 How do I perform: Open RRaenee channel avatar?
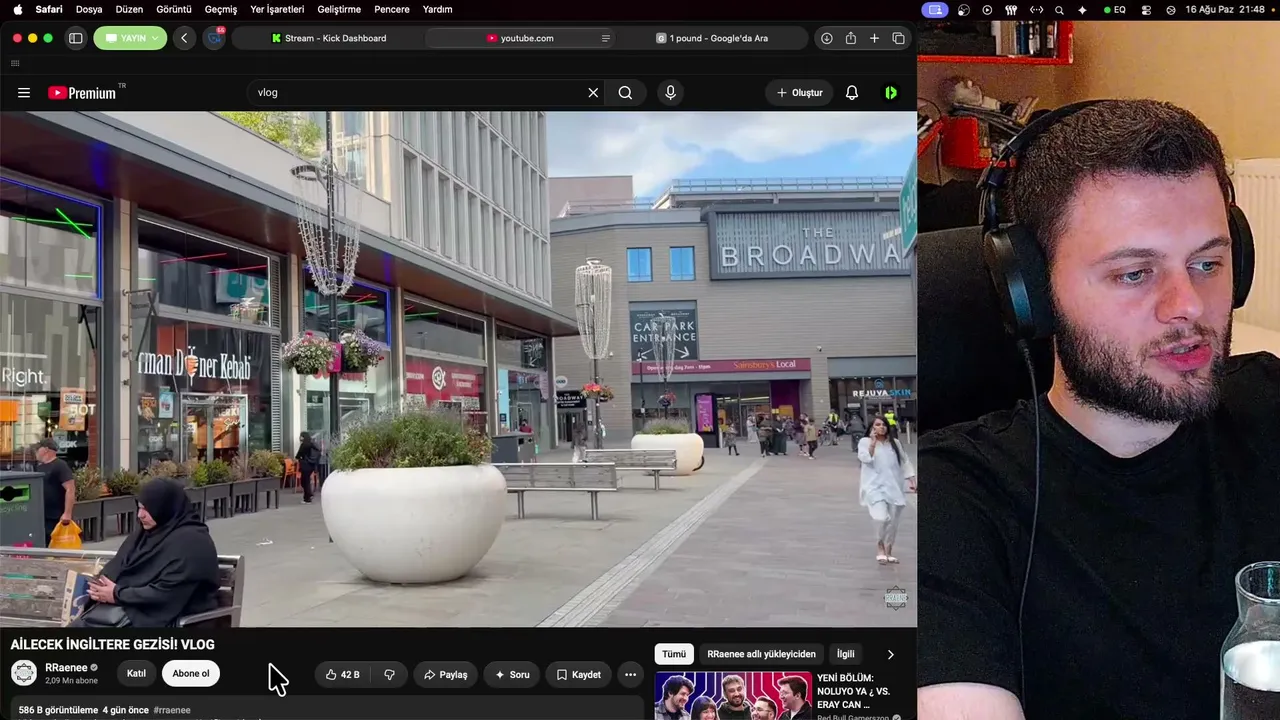click(24, 673)
